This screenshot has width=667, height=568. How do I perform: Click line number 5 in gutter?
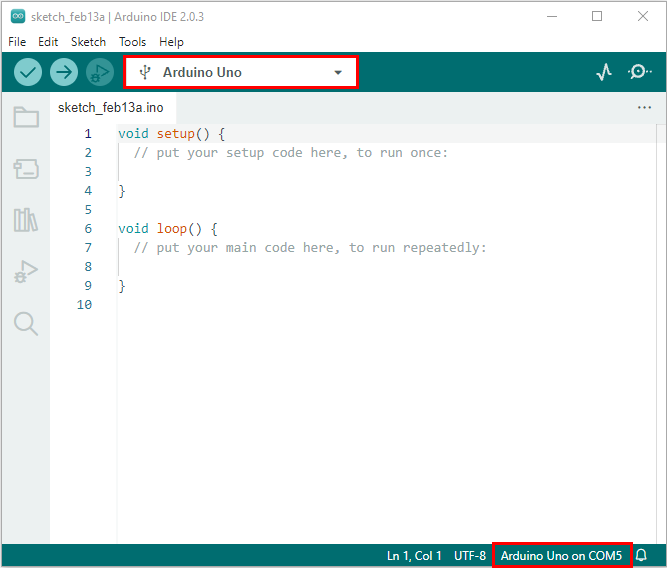(x=88, y=210)
